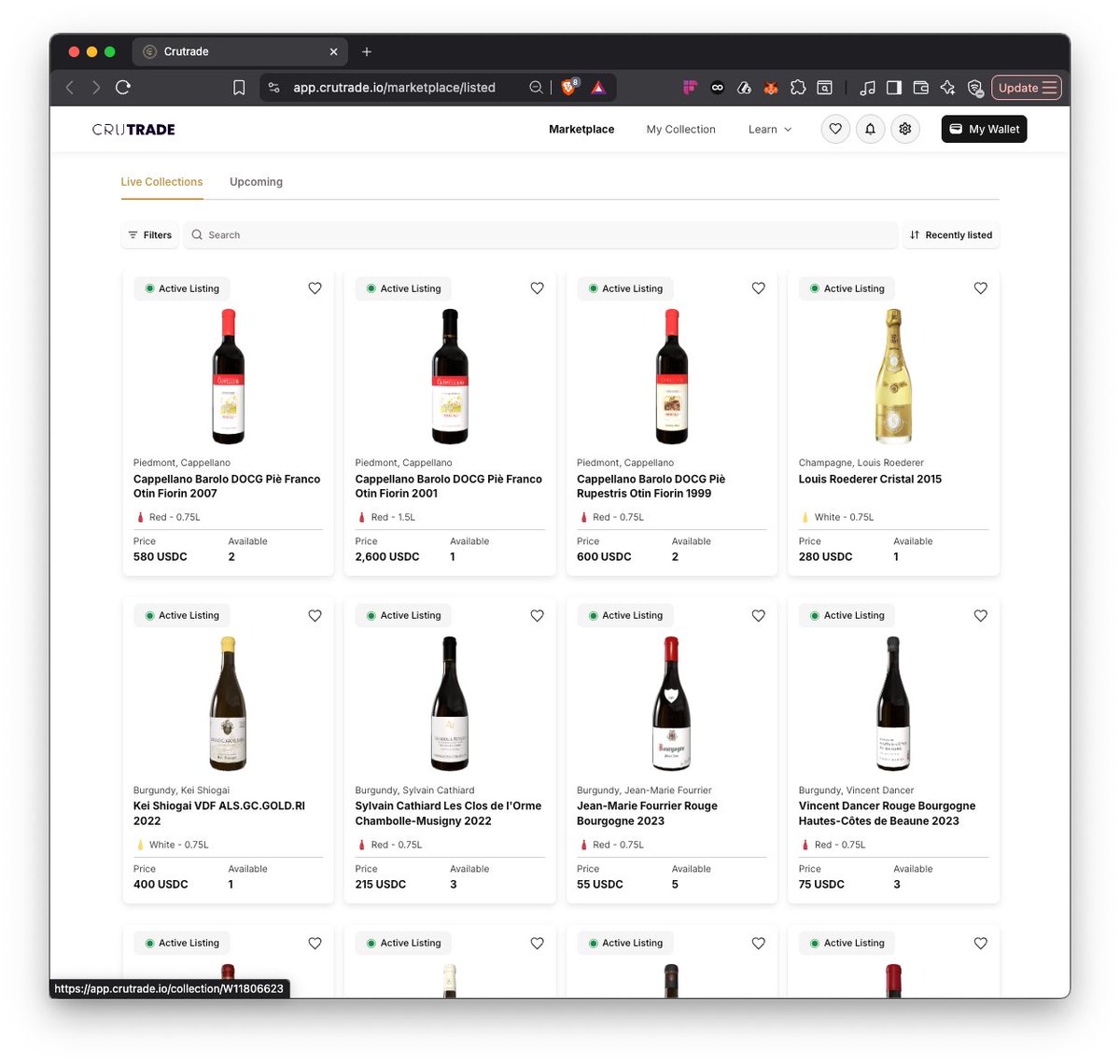Image resolution: width=1120 pixels, height=1064 pixels.
Task: Click the VPN shield icon in toolbar
Action: [x=974, y=88]
